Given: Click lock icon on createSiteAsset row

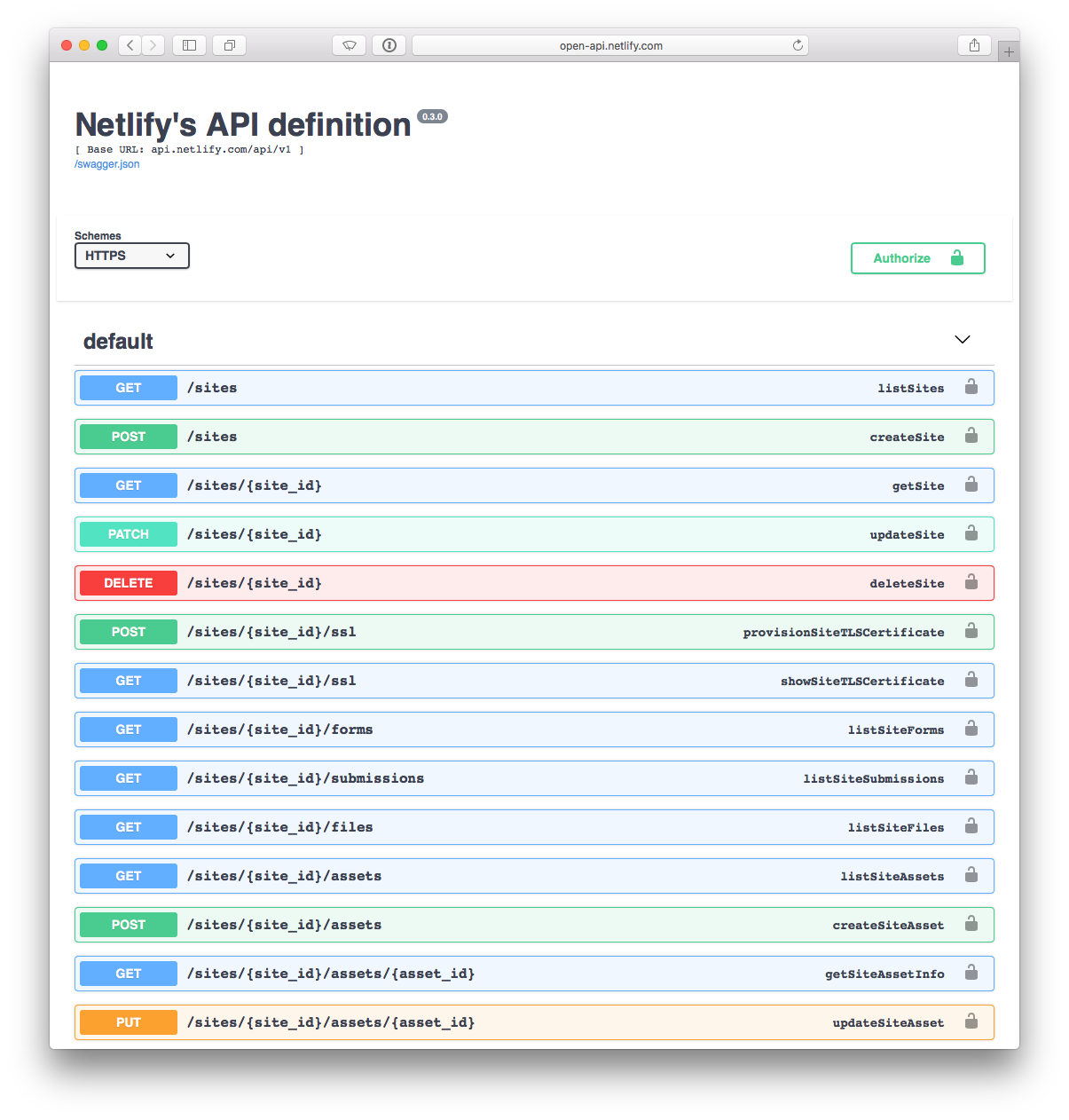Looking at the screenshot, I should [971, 924].
